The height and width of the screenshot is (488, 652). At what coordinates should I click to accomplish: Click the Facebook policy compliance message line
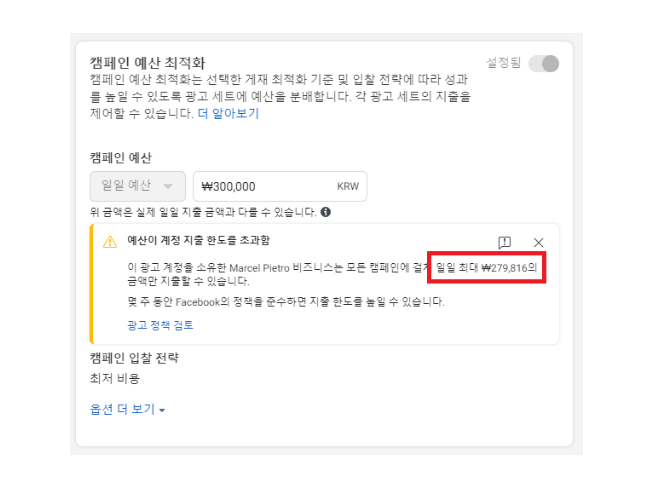pos(285,301)
